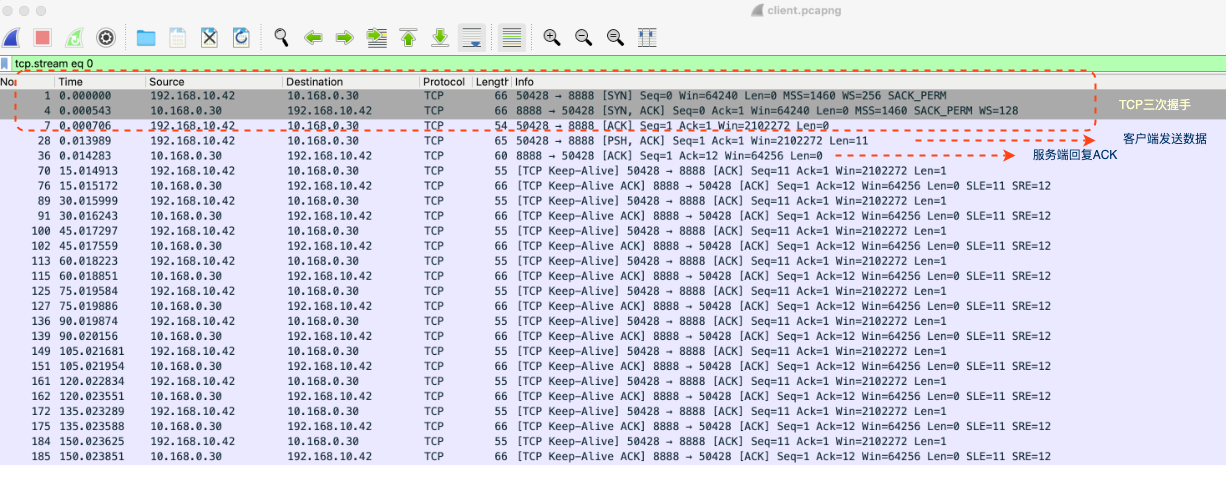The width and height of the screenshot is (1227, 480).
Task: Toggle auto-scroll during live capture
Action: 472,38
